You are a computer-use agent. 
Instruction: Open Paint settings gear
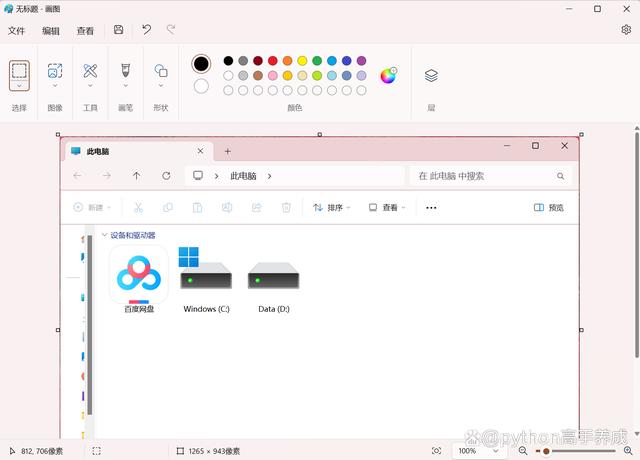click(626, 30)
